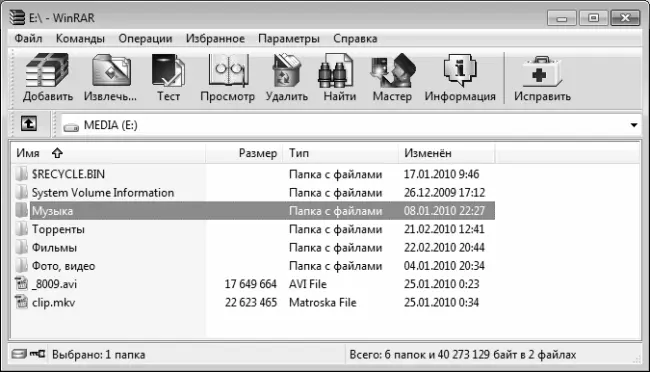Click the key password icon in the status bar
Screen dimensions: 650x372
[37, 353]
